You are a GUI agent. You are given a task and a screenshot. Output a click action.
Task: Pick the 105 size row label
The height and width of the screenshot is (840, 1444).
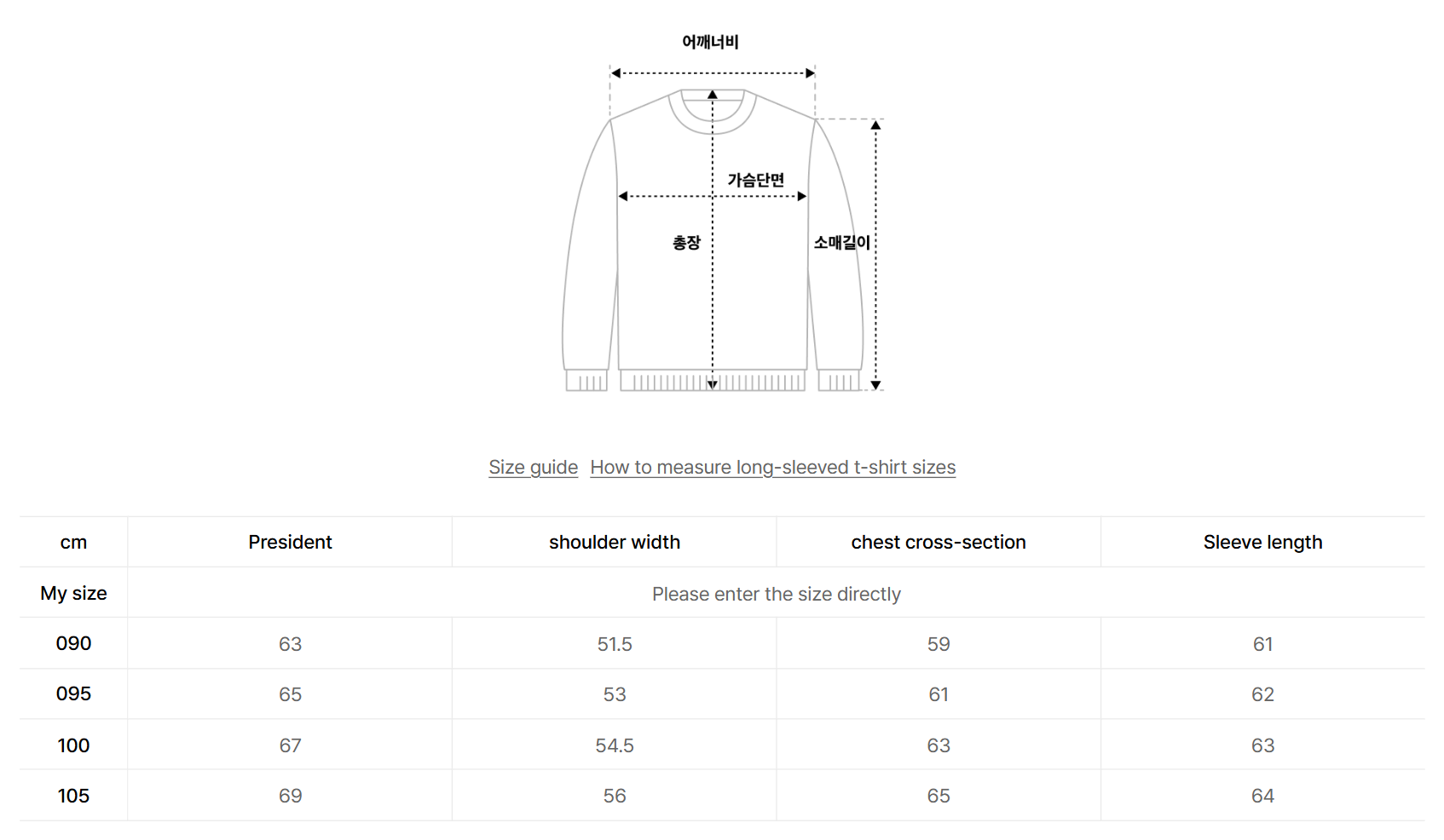73,796
